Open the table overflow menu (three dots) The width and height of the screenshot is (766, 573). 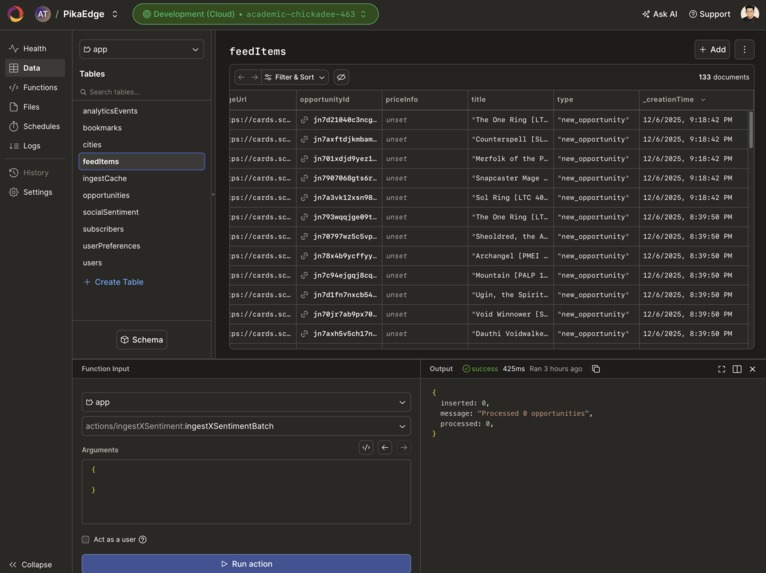(x=744, y=49)
